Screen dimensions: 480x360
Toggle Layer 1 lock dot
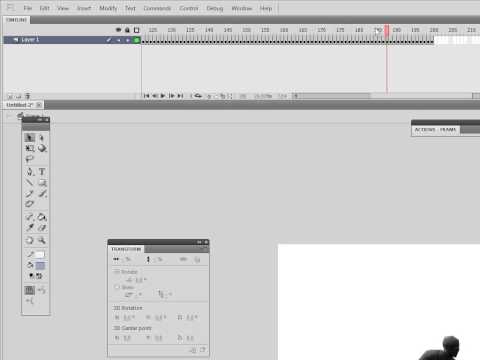[x=127, y=40]
